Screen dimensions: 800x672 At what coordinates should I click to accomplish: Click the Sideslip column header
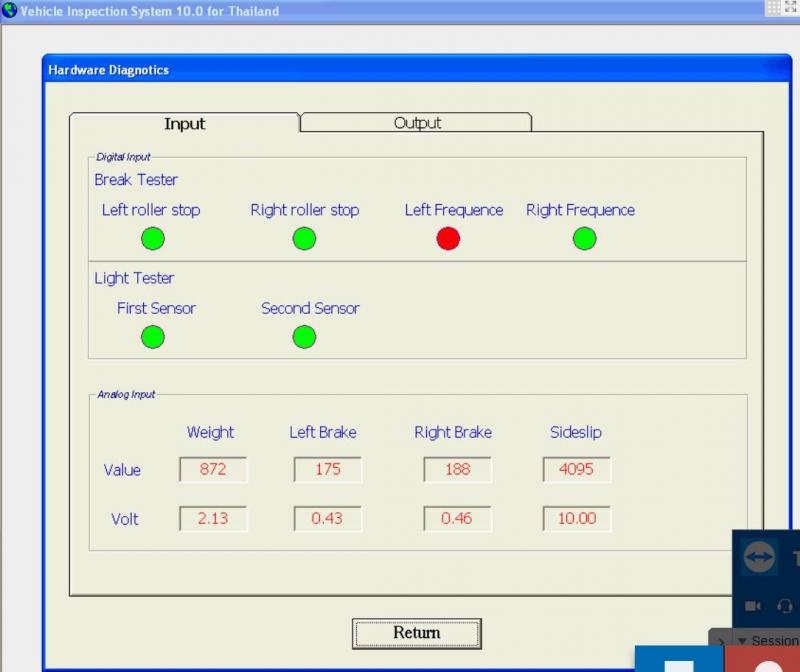pyautogui.click(x=576, y=432)
